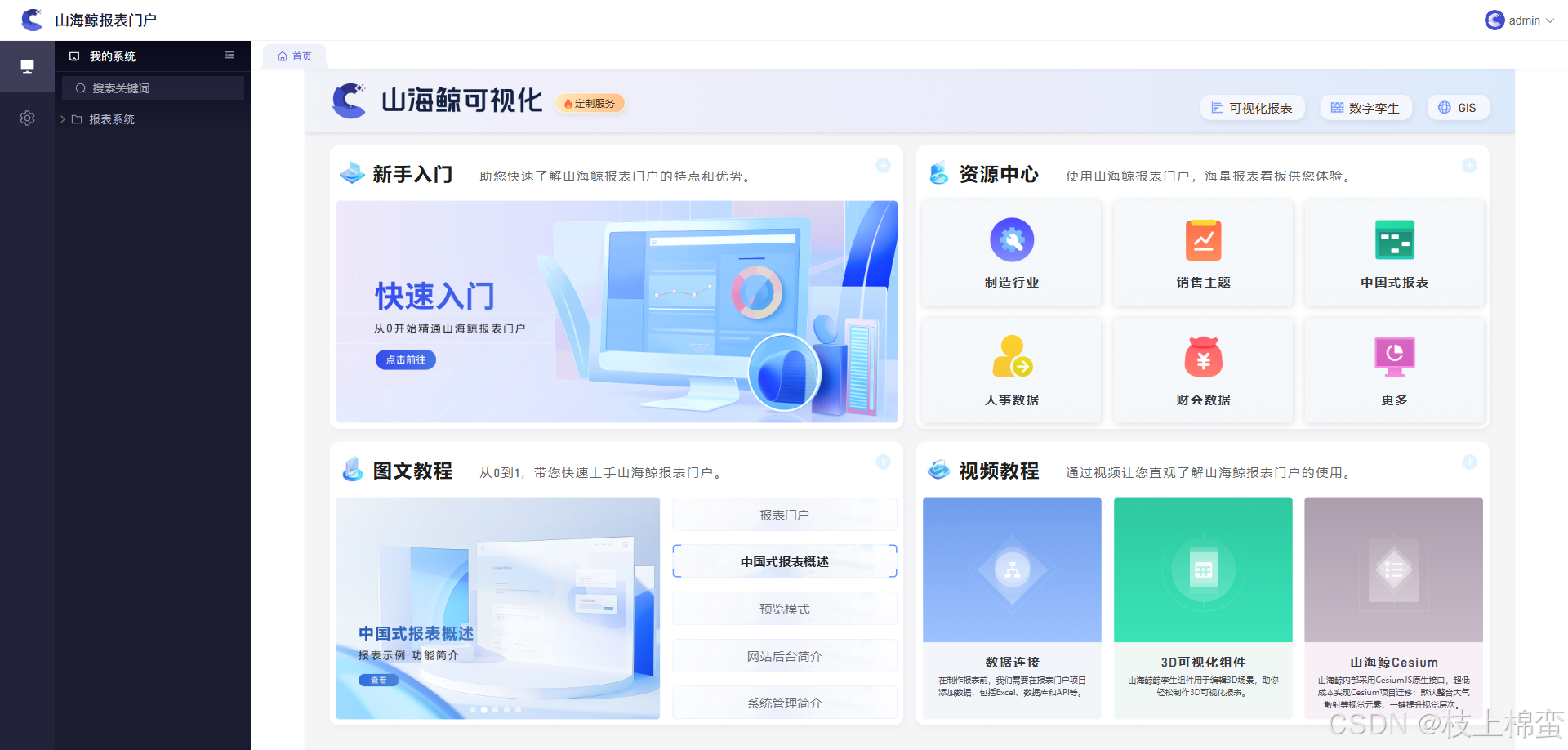This screenshot has width=1568, height=750.
Task: Select the active second carousel dot
Action: [483, 710]
